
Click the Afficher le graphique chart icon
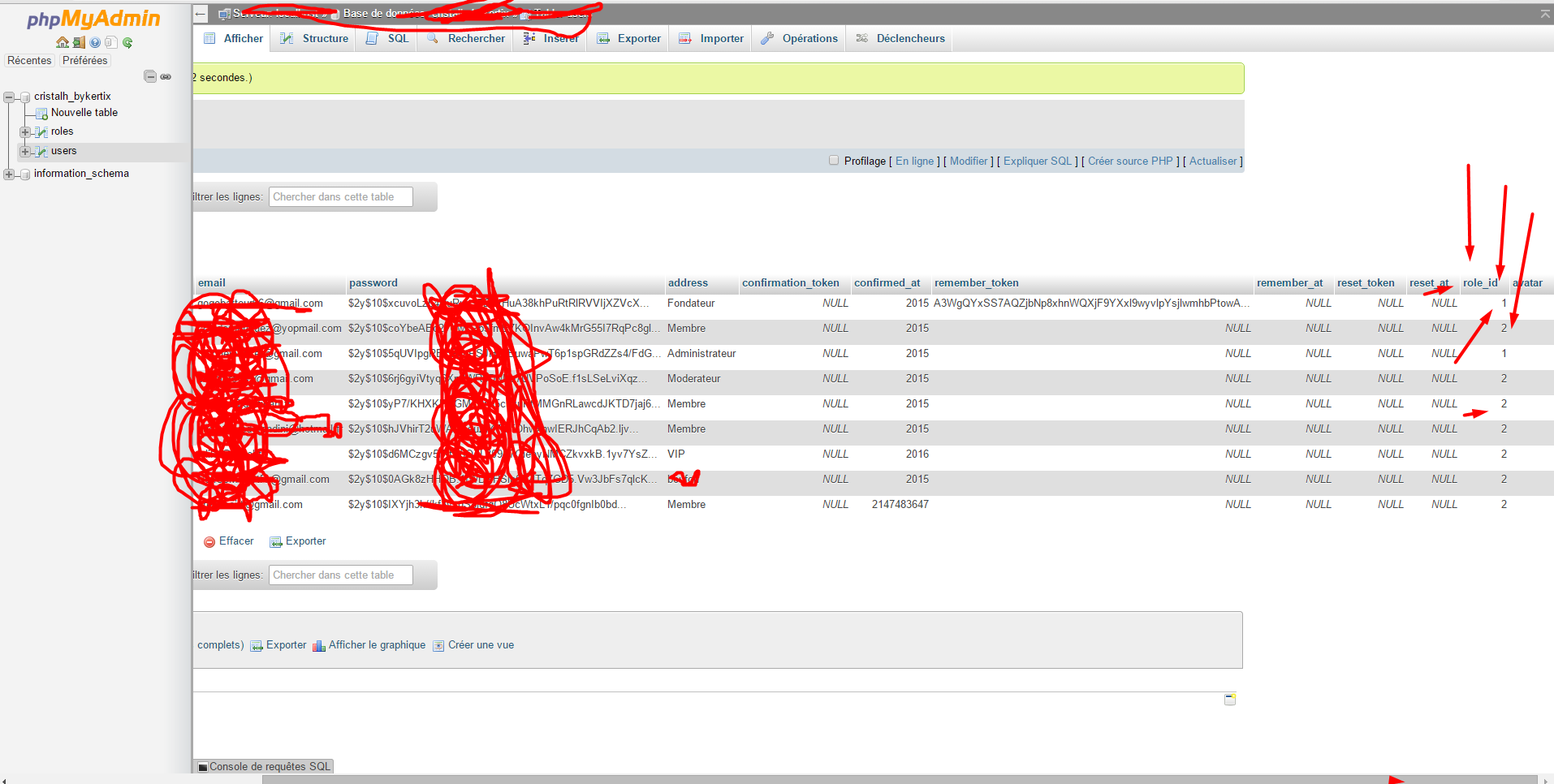point(318,645)
